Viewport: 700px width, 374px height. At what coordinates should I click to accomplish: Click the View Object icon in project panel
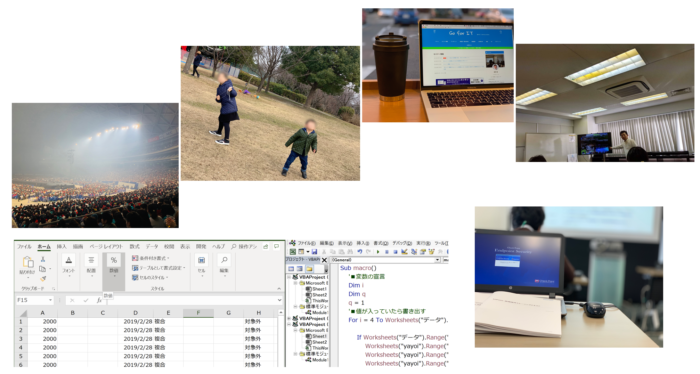[x=300, y=269]
